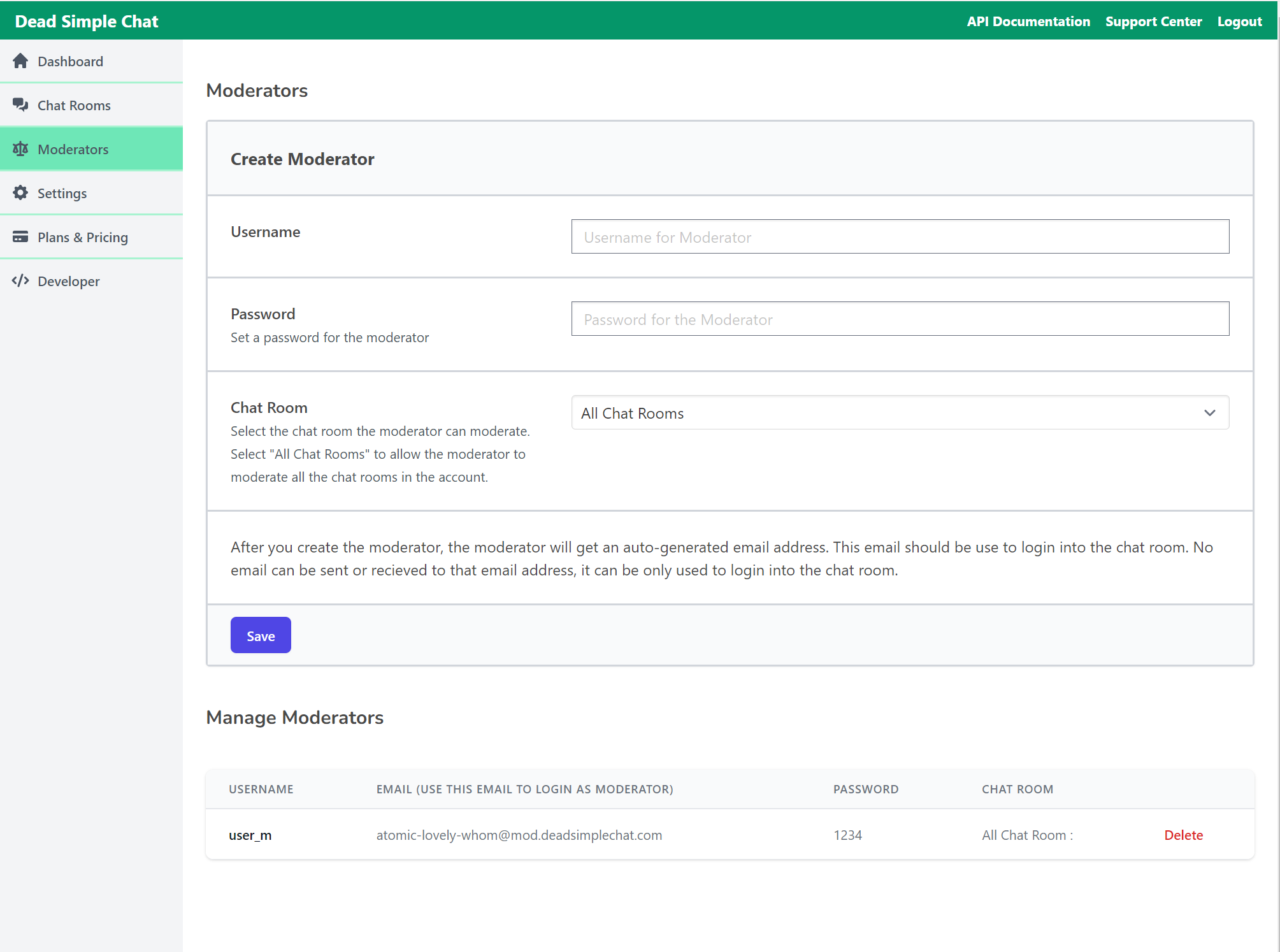
Task: Open Settings via the gear icon
Action: click(x=20, y=193)
